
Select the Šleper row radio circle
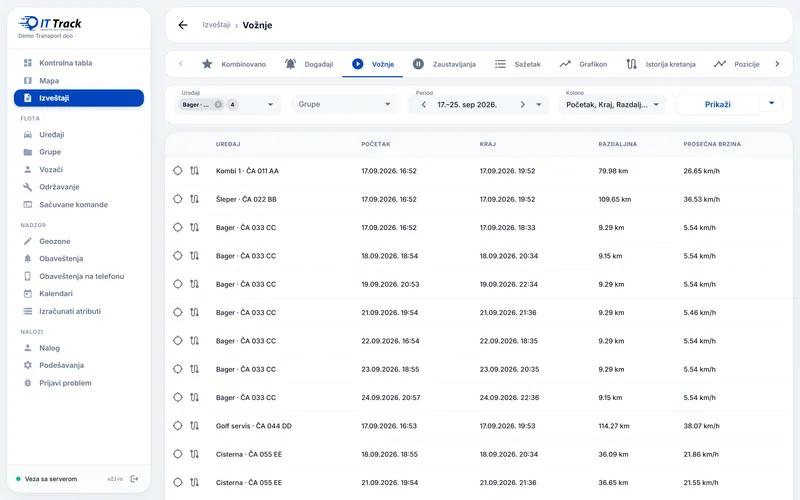(178, 199)
